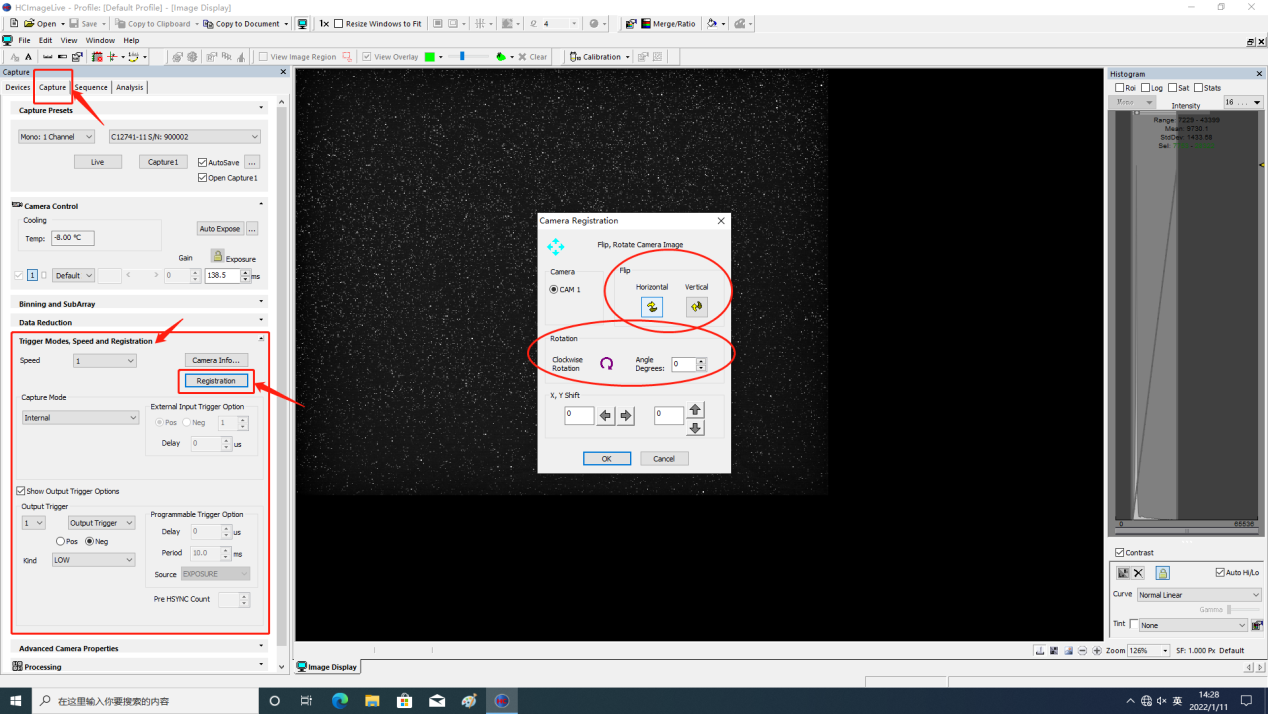Screen dimensions: 1268x714
Task: Click the zoom in plus icon
Action: [x=1097, y=650]
